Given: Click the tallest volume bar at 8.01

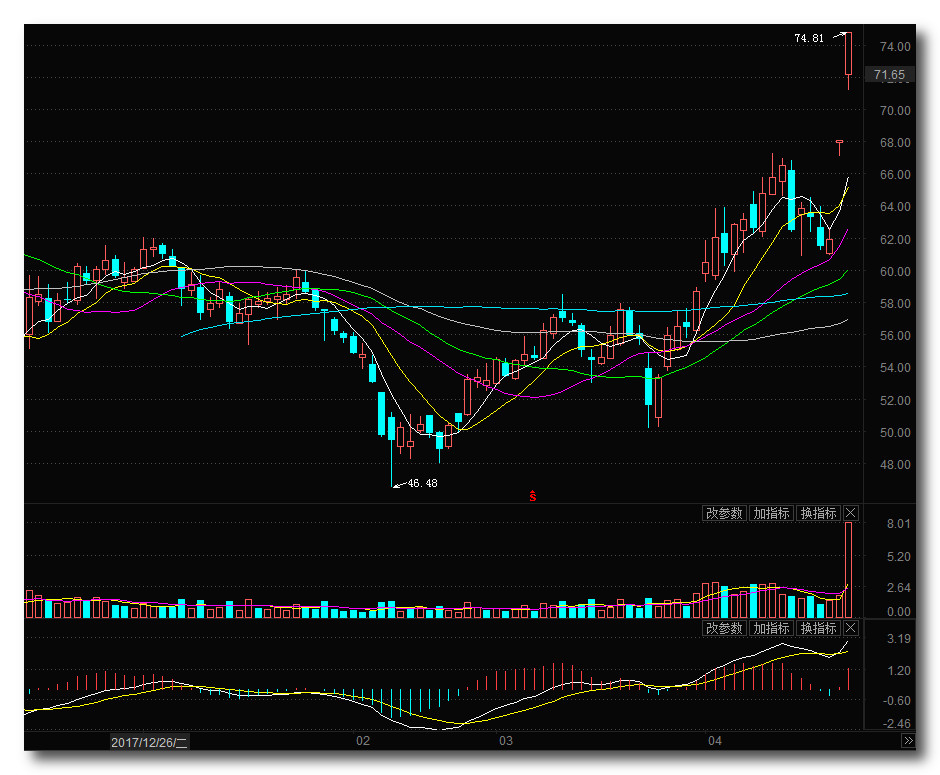Looking at the screenshot, I should coord(848,570).
